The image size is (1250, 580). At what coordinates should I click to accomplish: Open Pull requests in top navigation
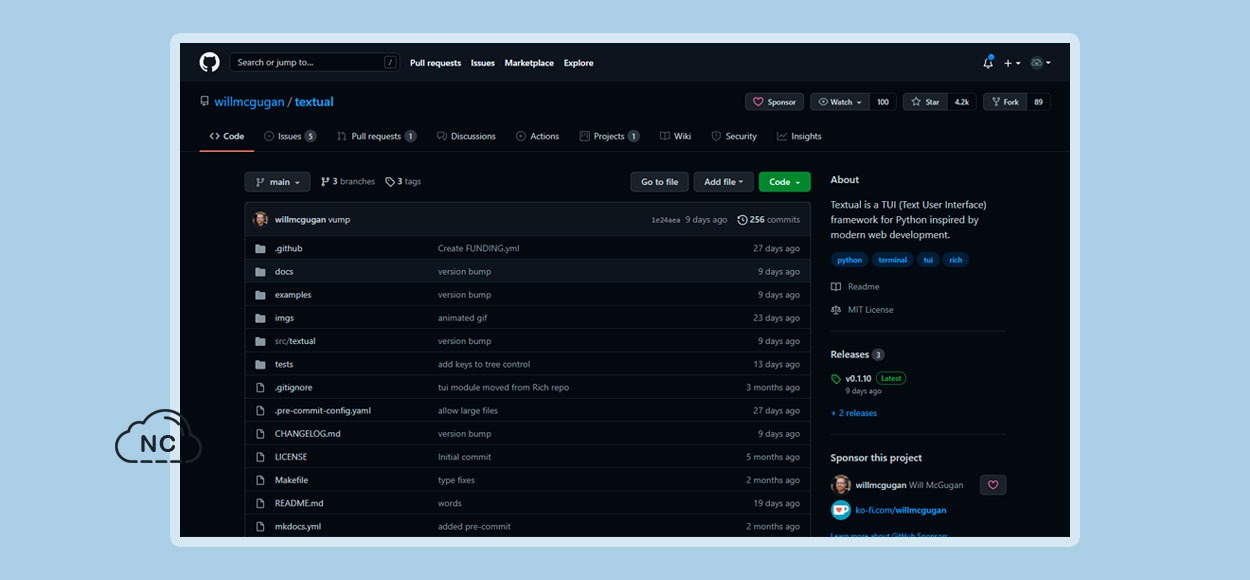[435, 63]
